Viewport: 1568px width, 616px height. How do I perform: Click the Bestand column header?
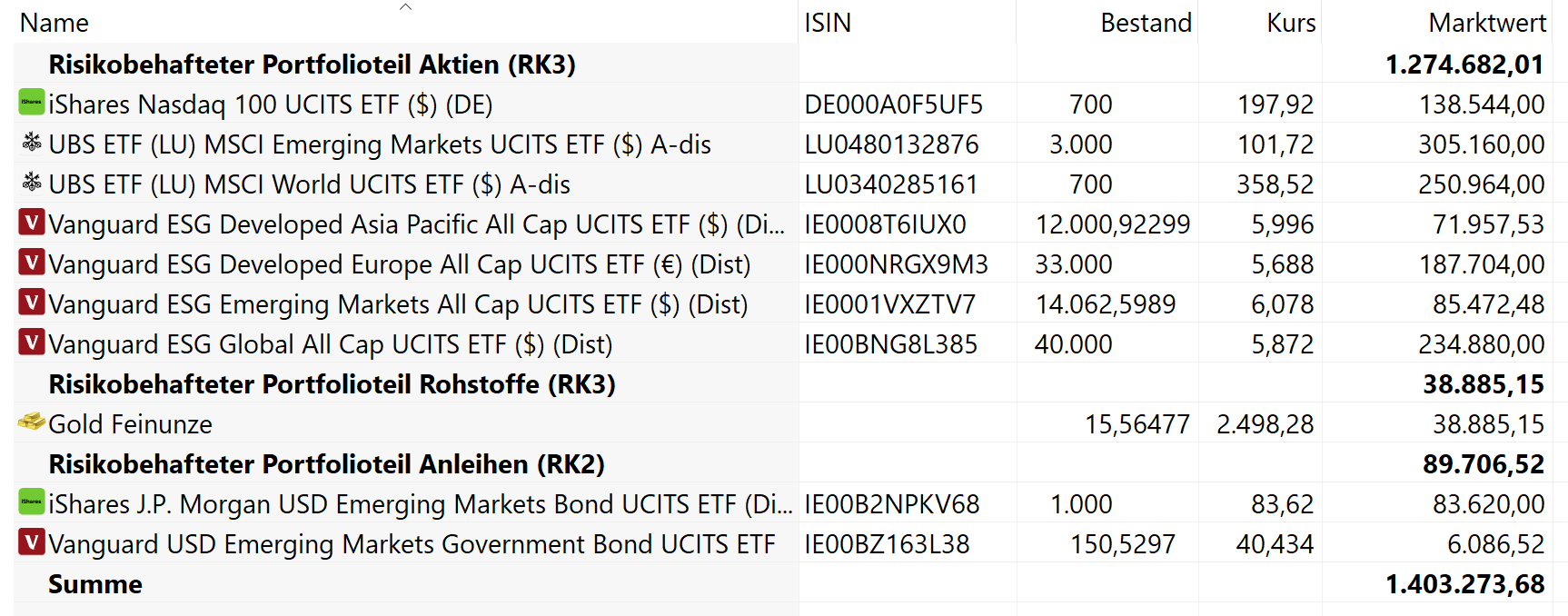(x=1146, y=23)
